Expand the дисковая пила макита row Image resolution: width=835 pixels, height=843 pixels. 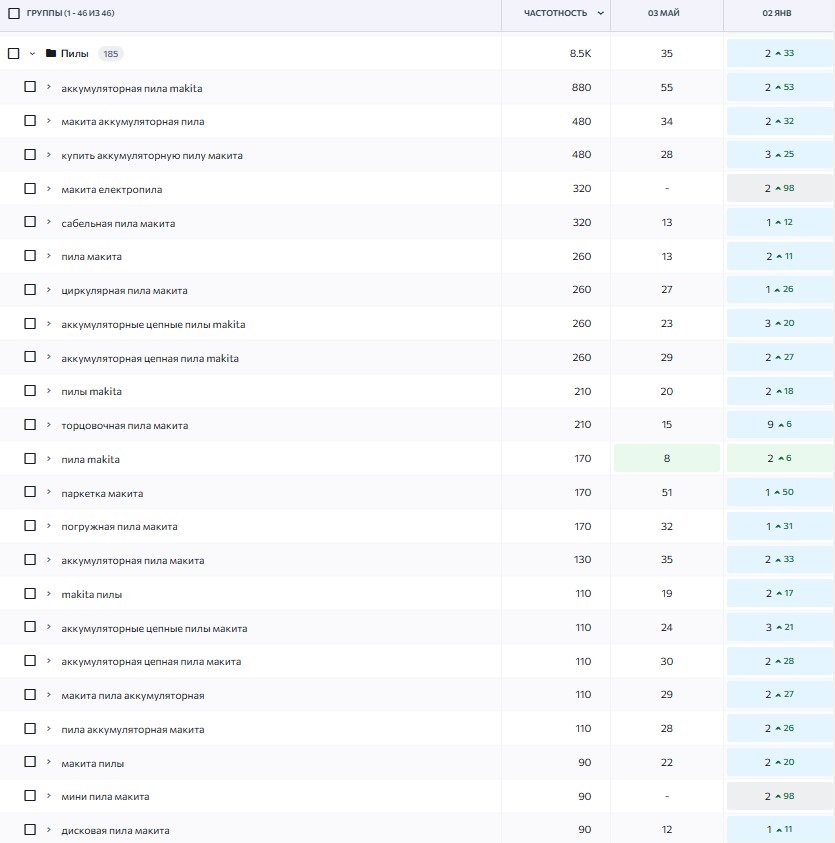(48, 830)
